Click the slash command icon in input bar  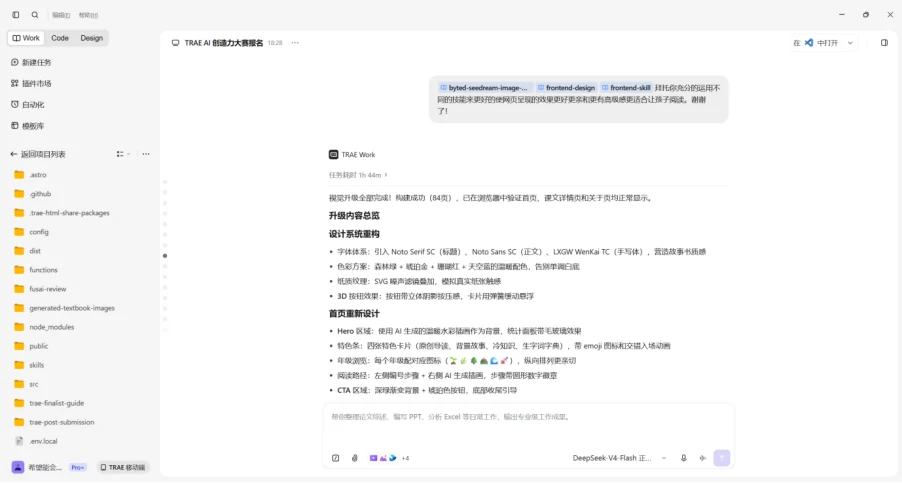pyautogui.click(x=335, y=458)
